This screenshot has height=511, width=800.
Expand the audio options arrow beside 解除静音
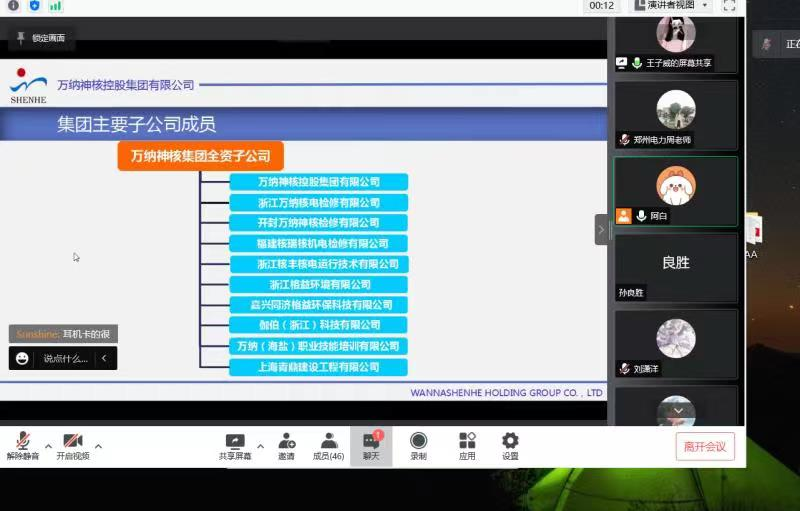point(48,446)
